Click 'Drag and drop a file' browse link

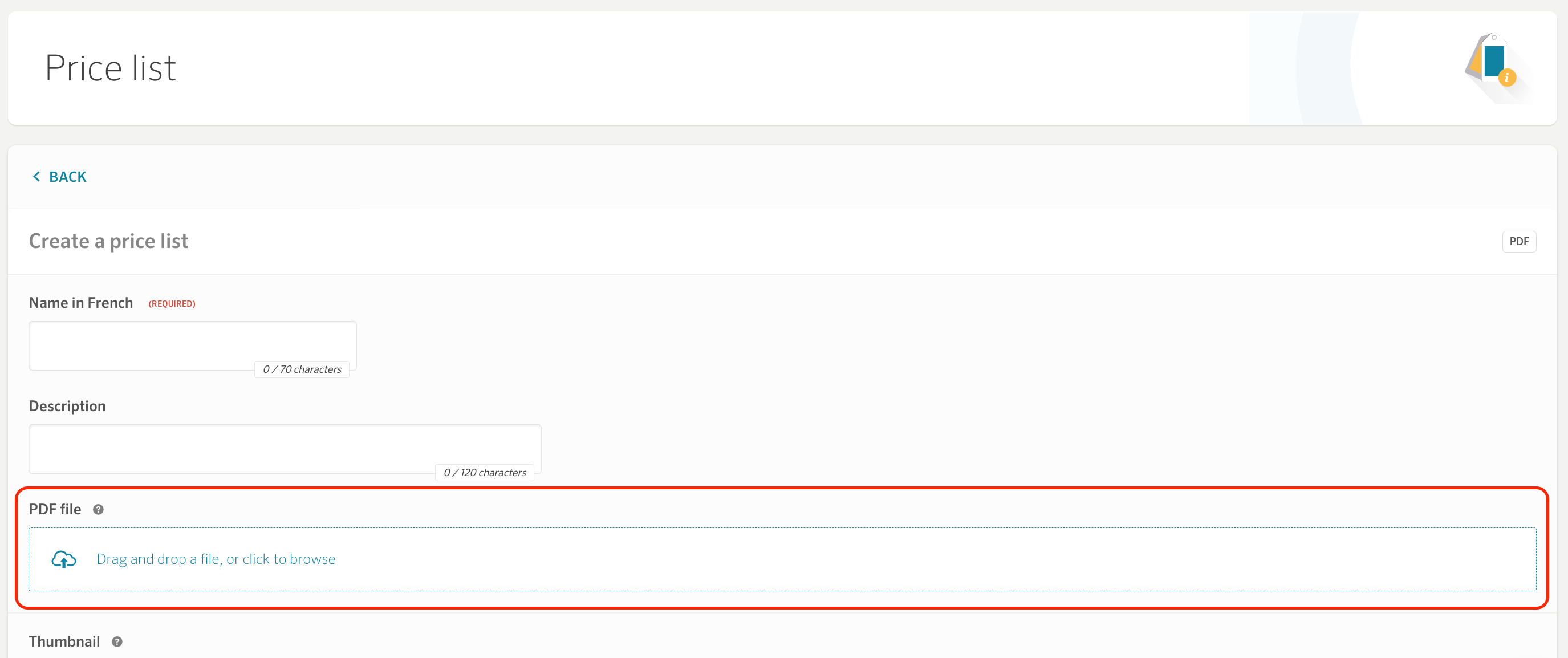(x=216, y=559)
